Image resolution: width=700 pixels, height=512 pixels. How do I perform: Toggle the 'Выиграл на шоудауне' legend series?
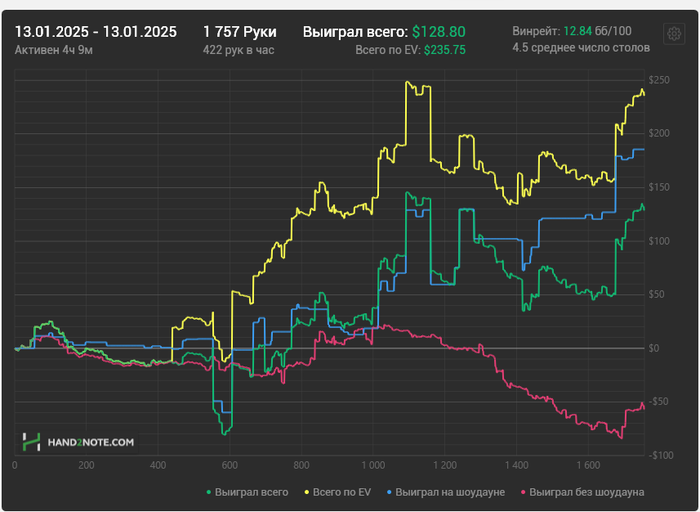446,492
